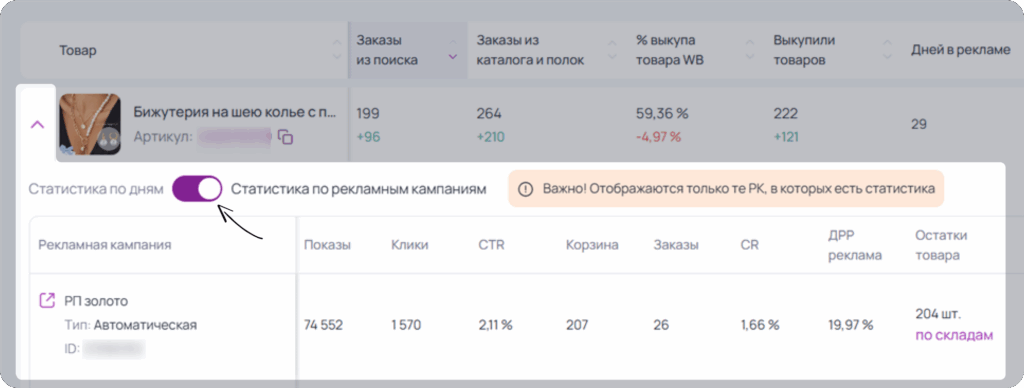Toggle statistics by days or campaigns switch
Screen dimensions: 1024x388
click(x=197, y=189)
